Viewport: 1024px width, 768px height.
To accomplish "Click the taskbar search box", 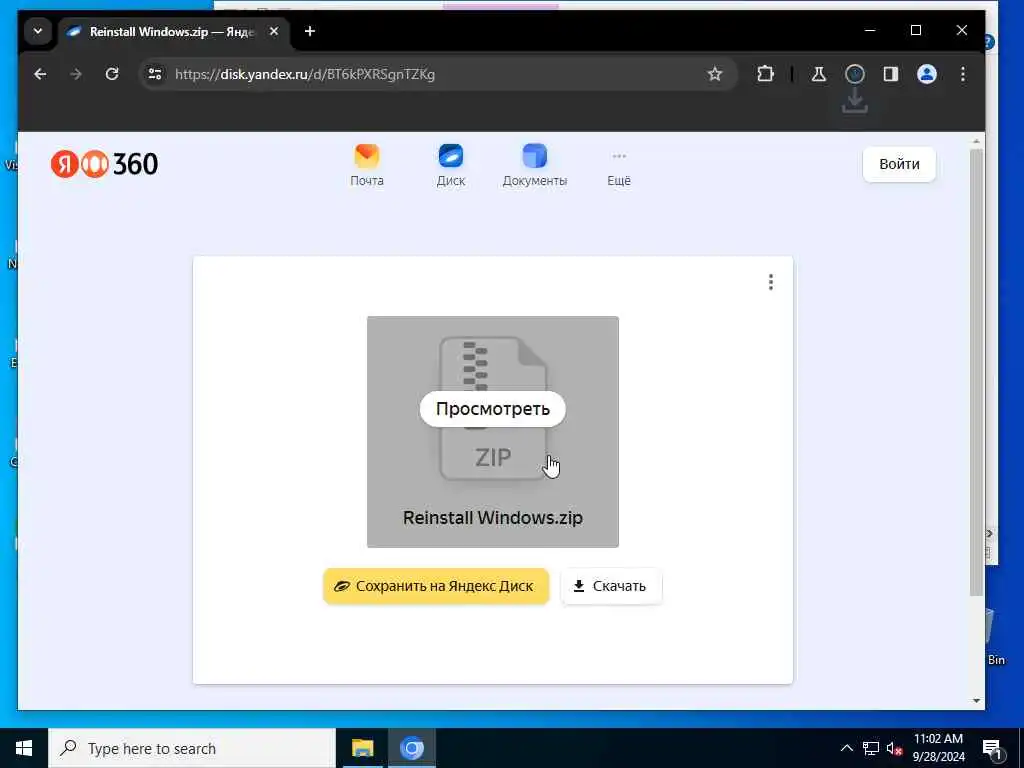I will coord(191,748).
